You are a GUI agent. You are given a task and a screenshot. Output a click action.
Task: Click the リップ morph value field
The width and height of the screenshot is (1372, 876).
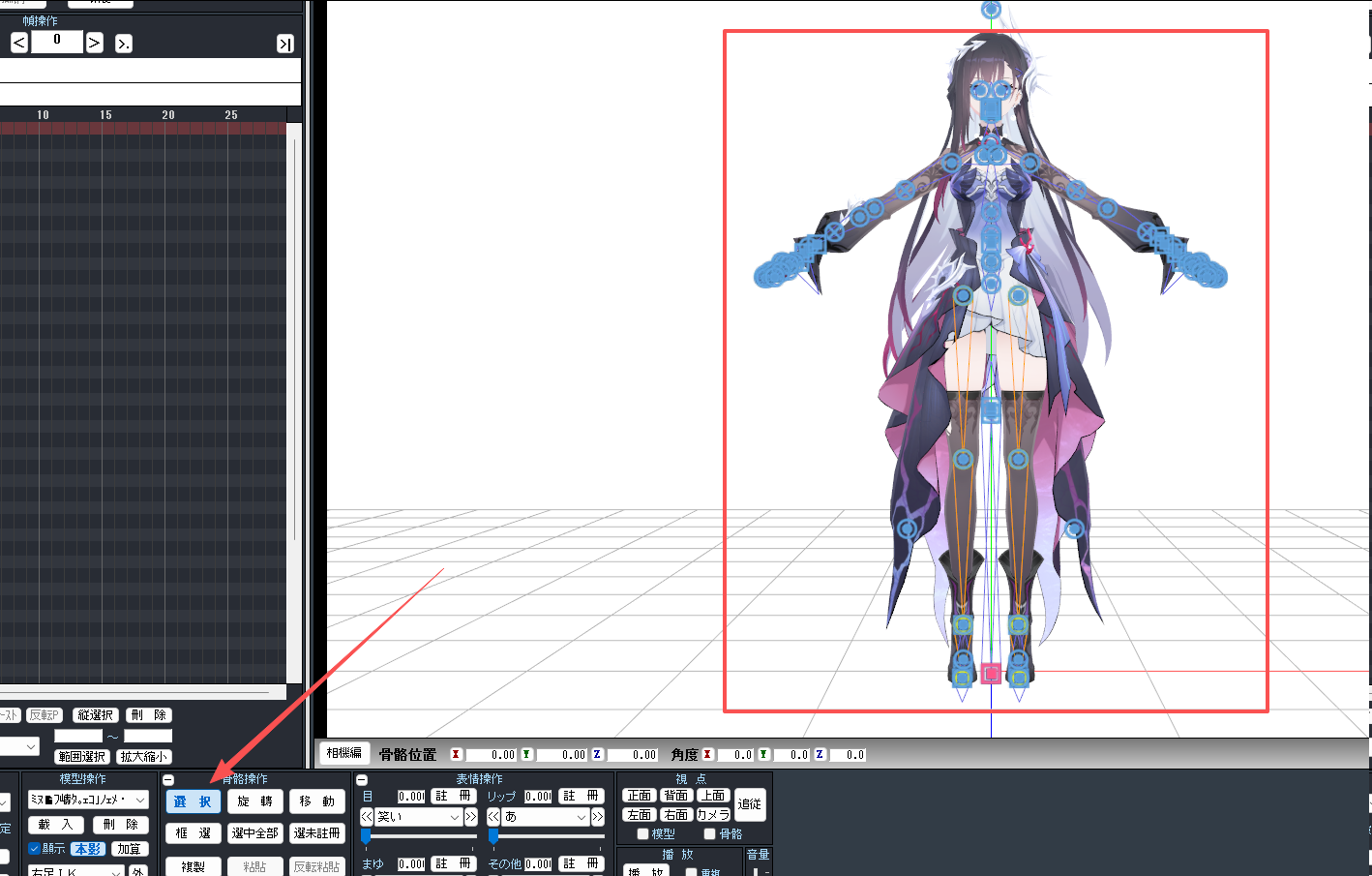click(538, 797)
